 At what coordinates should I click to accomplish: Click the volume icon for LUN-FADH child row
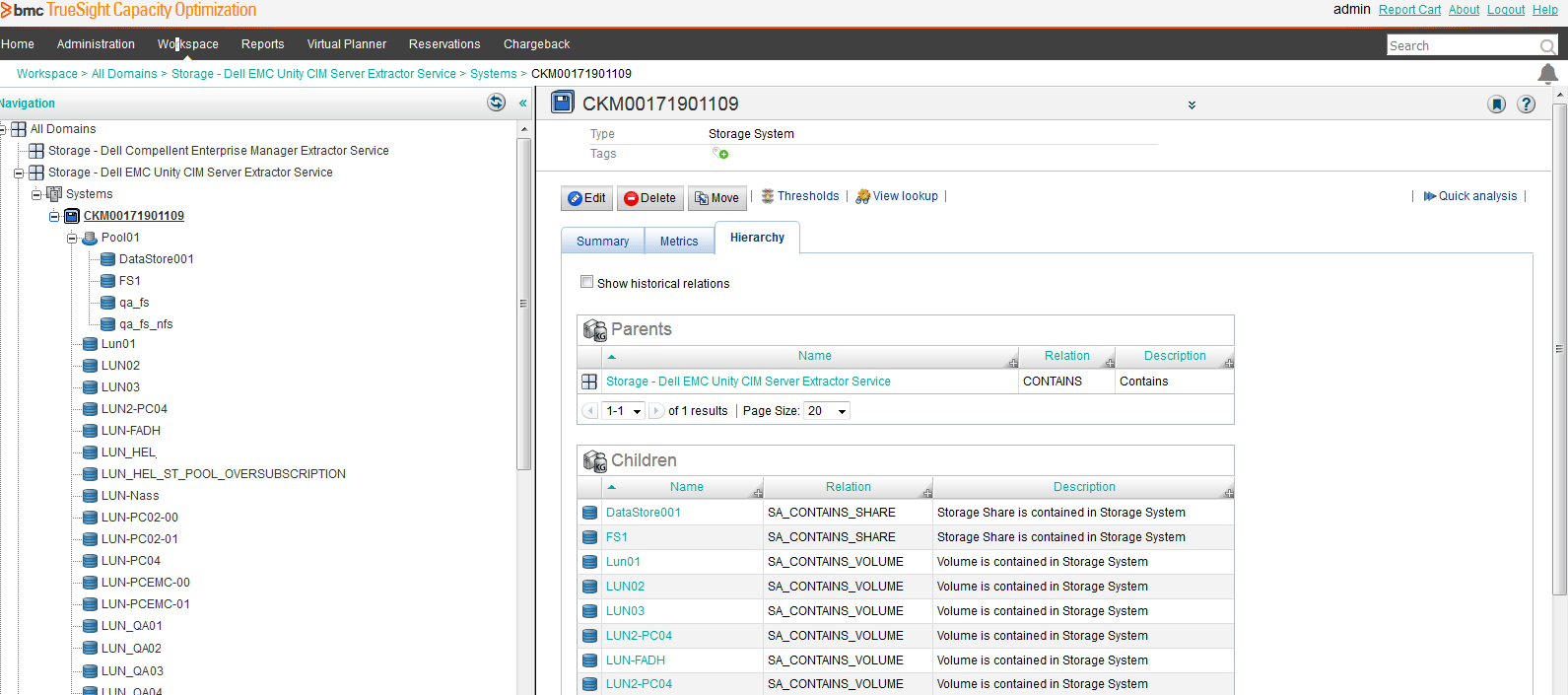[589, 660]
